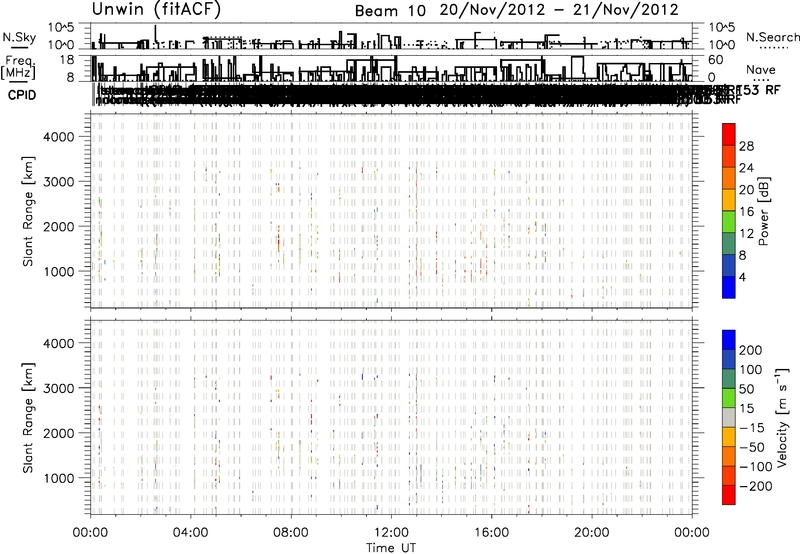Click the "28" label on the power color bar
This screenshot has height=554, width=800.
point(746,146)
